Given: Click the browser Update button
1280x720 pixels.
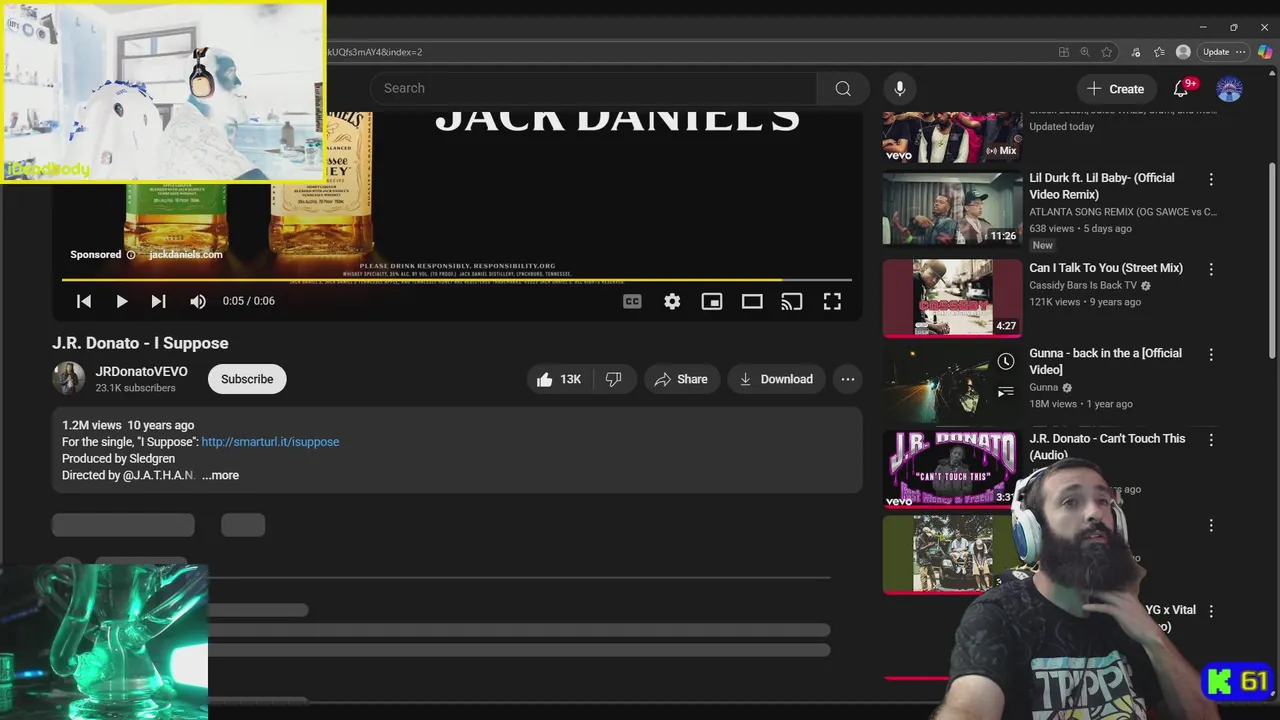Looking at the screenshot, I should tap(1223, 52).
